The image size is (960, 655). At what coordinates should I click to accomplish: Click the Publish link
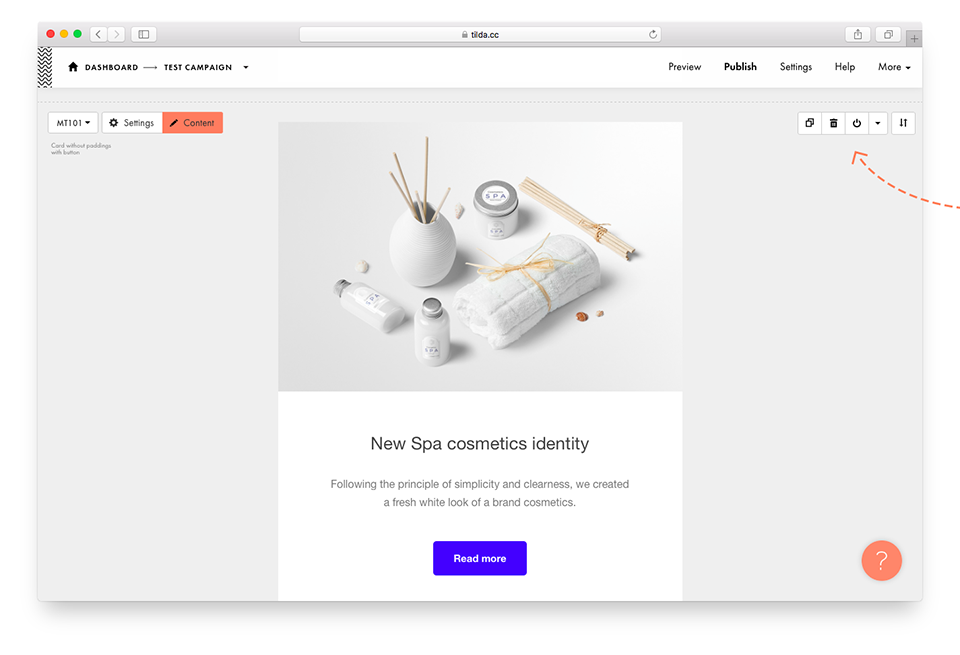click(x=740, y=67)
